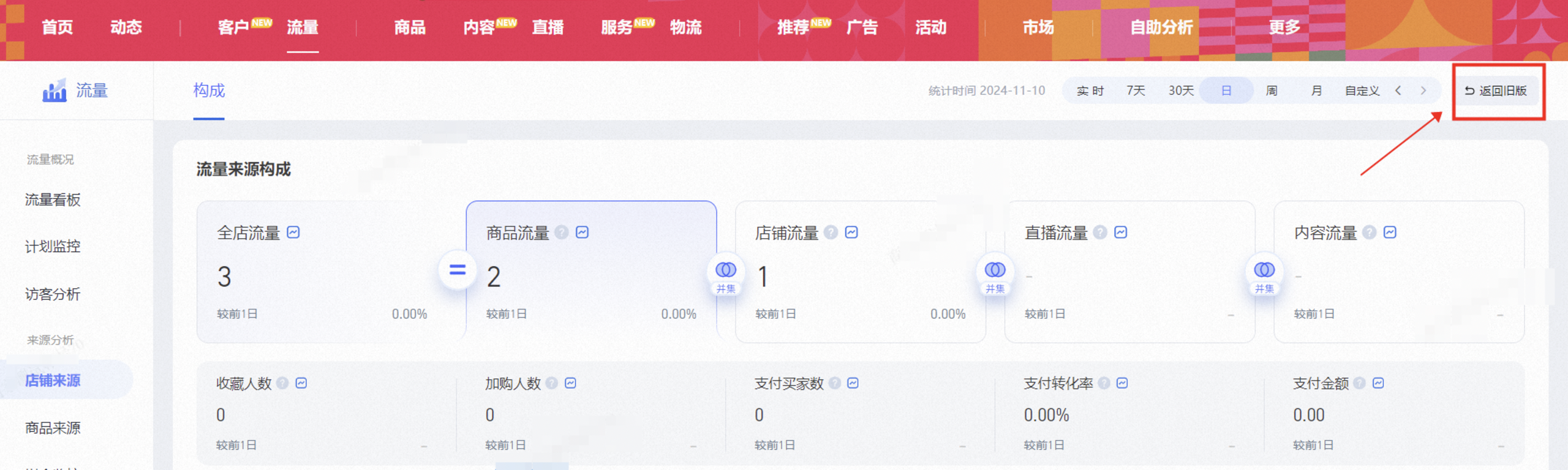Select the 内容流量 metric card

point(1399,272)
